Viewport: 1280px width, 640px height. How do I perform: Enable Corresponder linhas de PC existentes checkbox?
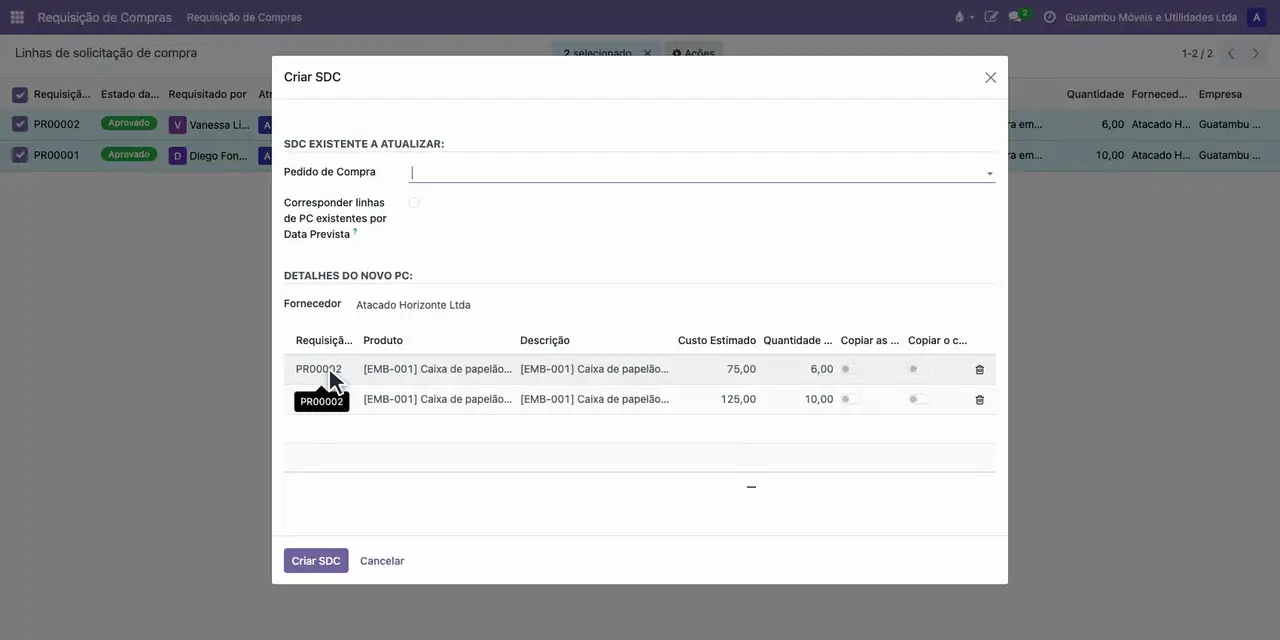414,203
